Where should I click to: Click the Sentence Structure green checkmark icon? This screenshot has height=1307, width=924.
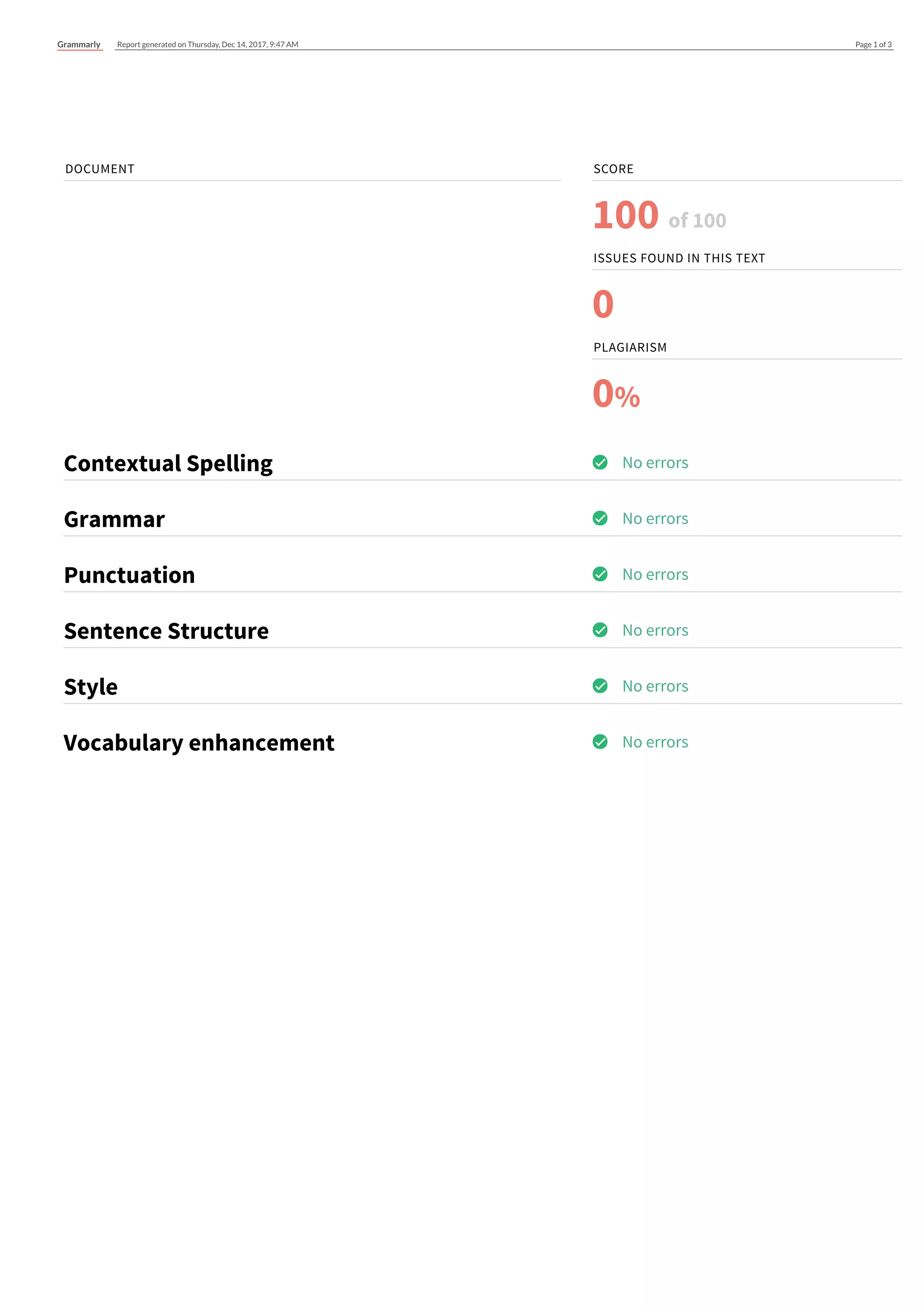tap(600, 630)
